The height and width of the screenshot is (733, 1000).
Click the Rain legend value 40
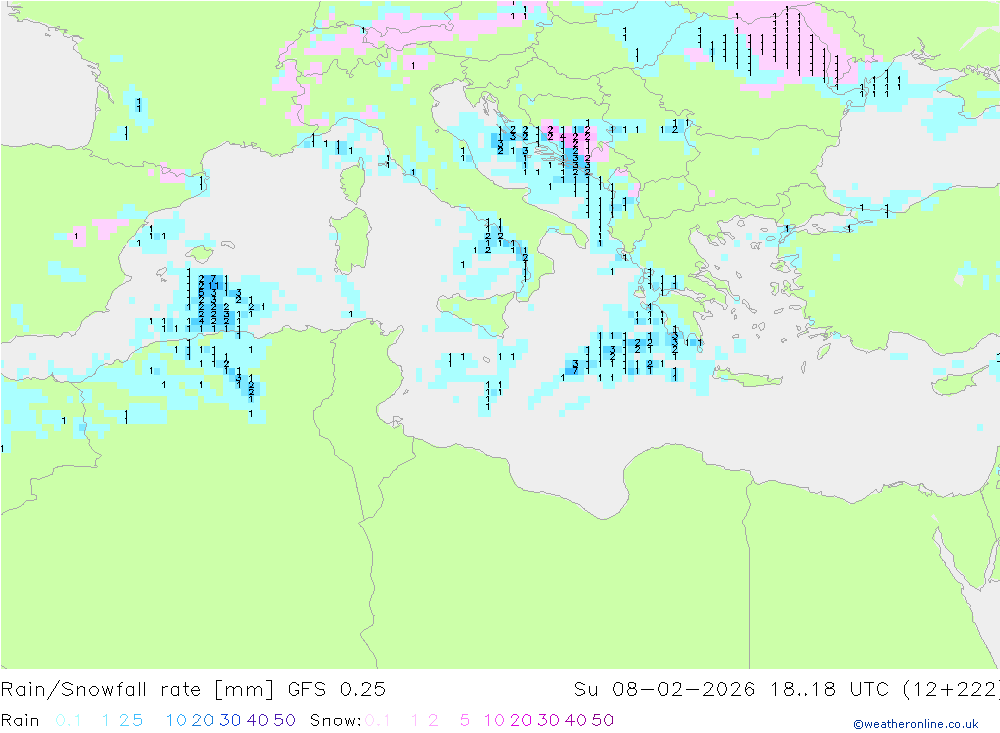click(258, 720)
